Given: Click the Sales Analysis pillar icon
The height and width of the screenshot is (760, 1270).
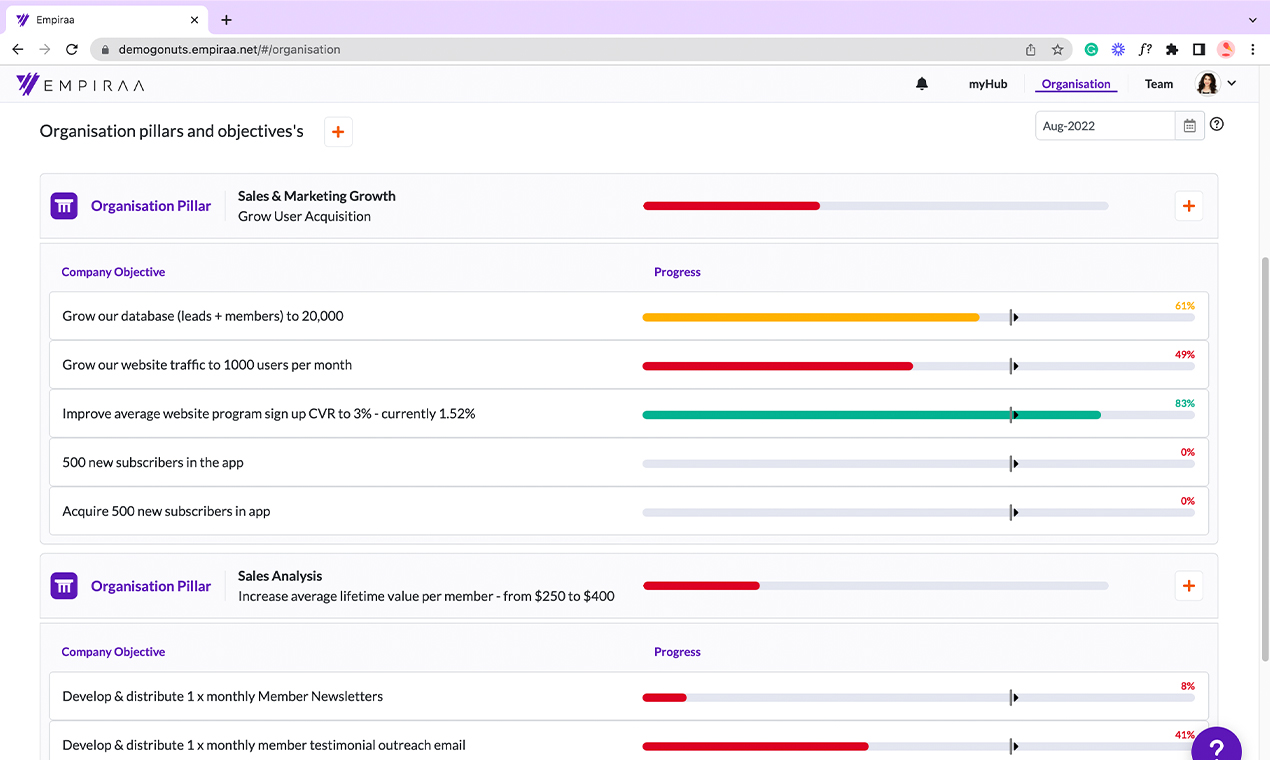Looking at the screenshot, I should [64, 586].
